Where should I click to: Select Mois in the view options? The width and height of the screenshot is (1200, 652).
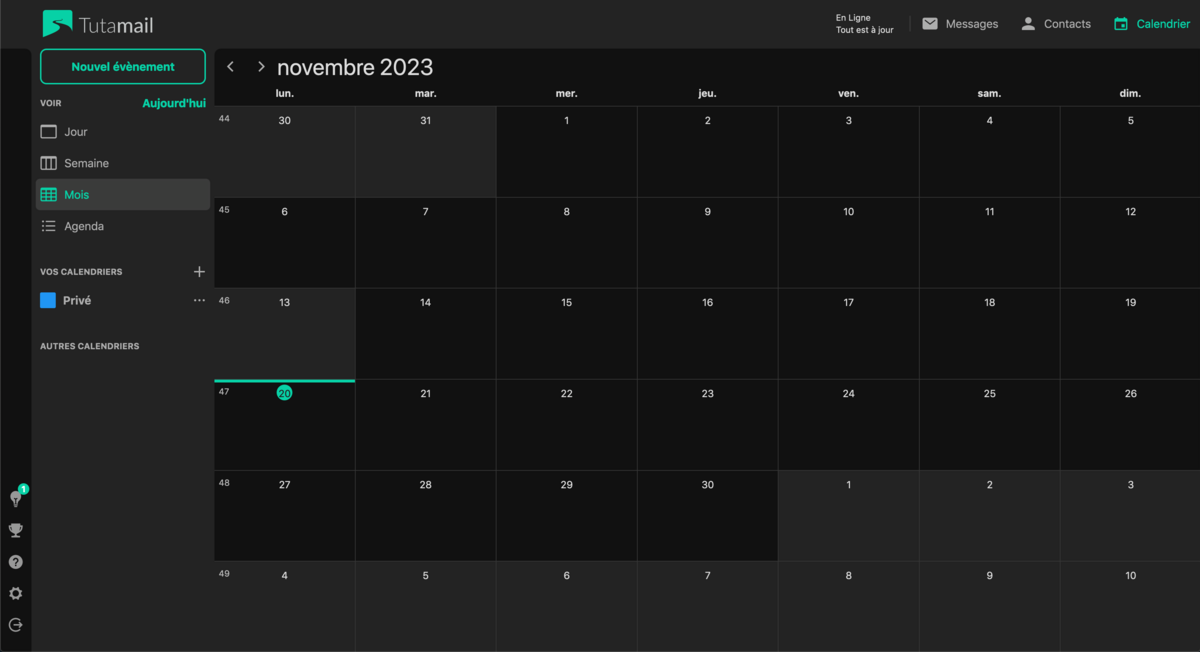tap(75, 194)
